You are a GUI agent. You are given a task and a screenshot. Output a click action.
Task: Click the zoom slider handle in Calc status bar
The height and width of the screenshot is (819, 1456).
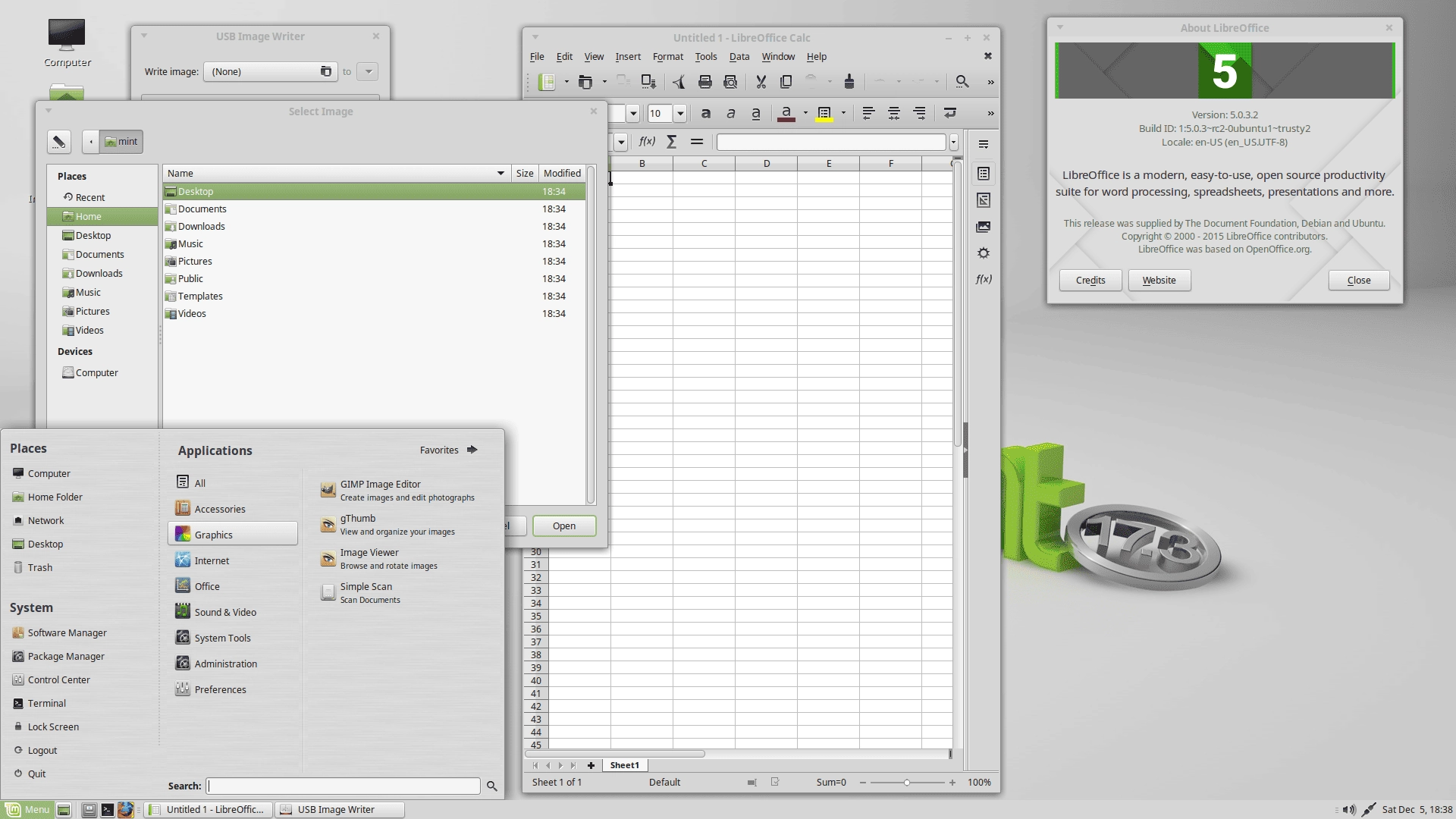tap(906, 782)
